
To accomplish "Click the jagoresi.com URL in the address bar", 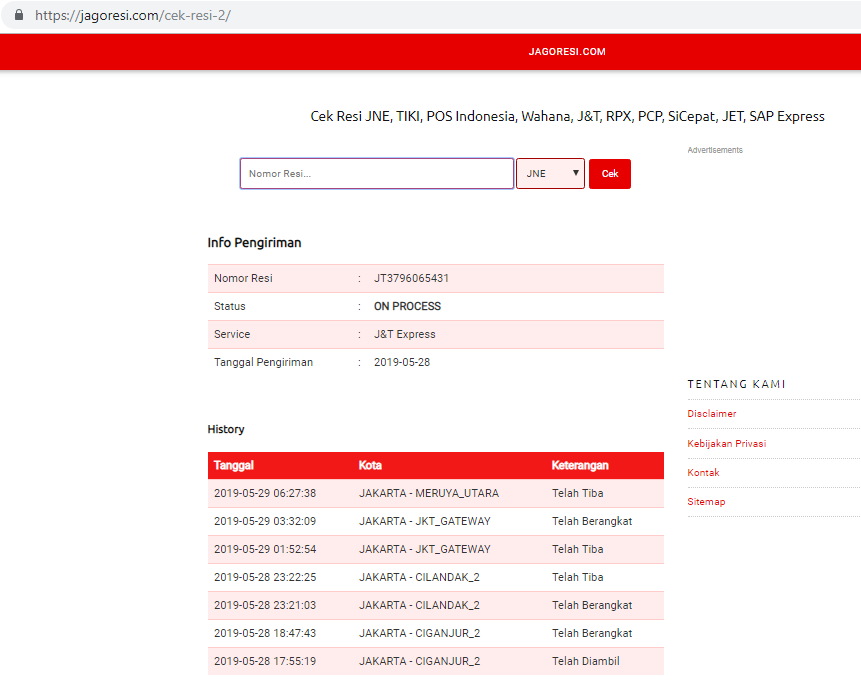I will tap(133, 15).
